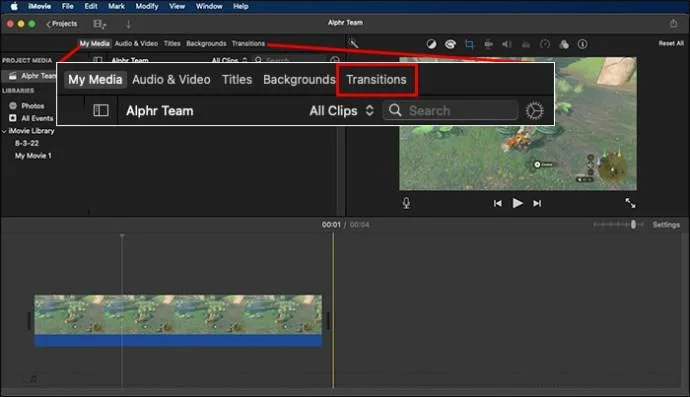Select the My Movie 1 event

pyautogui.click(x=33, y=155)
